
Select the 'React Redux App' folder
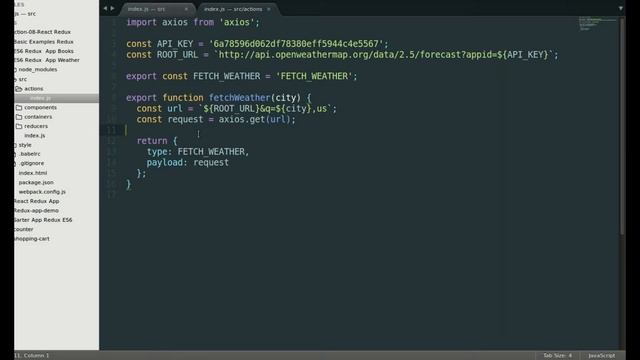(x=37, y=201)
